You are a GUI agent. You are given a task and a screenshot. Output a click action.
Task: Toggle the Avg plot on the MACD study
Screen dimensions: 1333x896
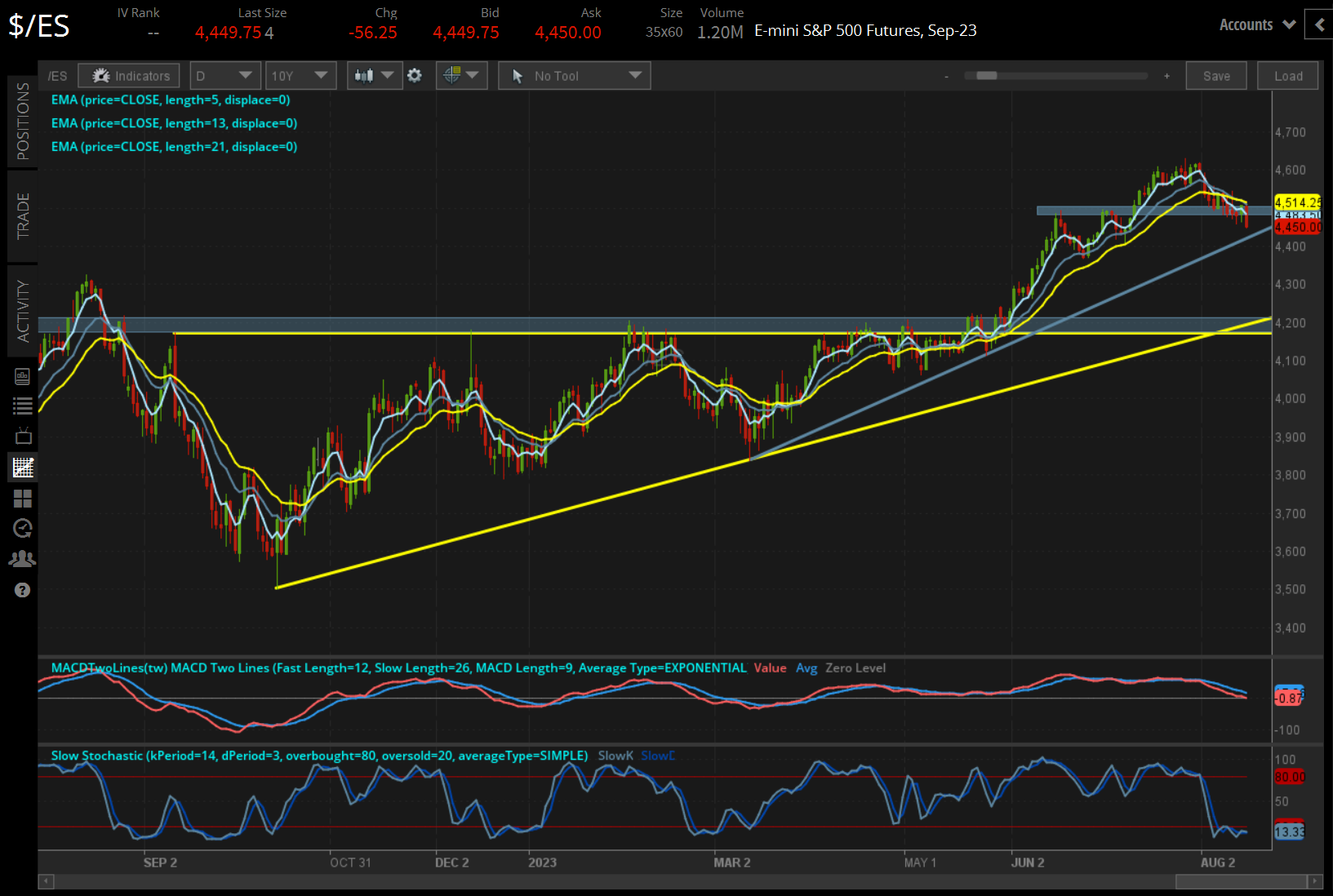click(806, 668)
